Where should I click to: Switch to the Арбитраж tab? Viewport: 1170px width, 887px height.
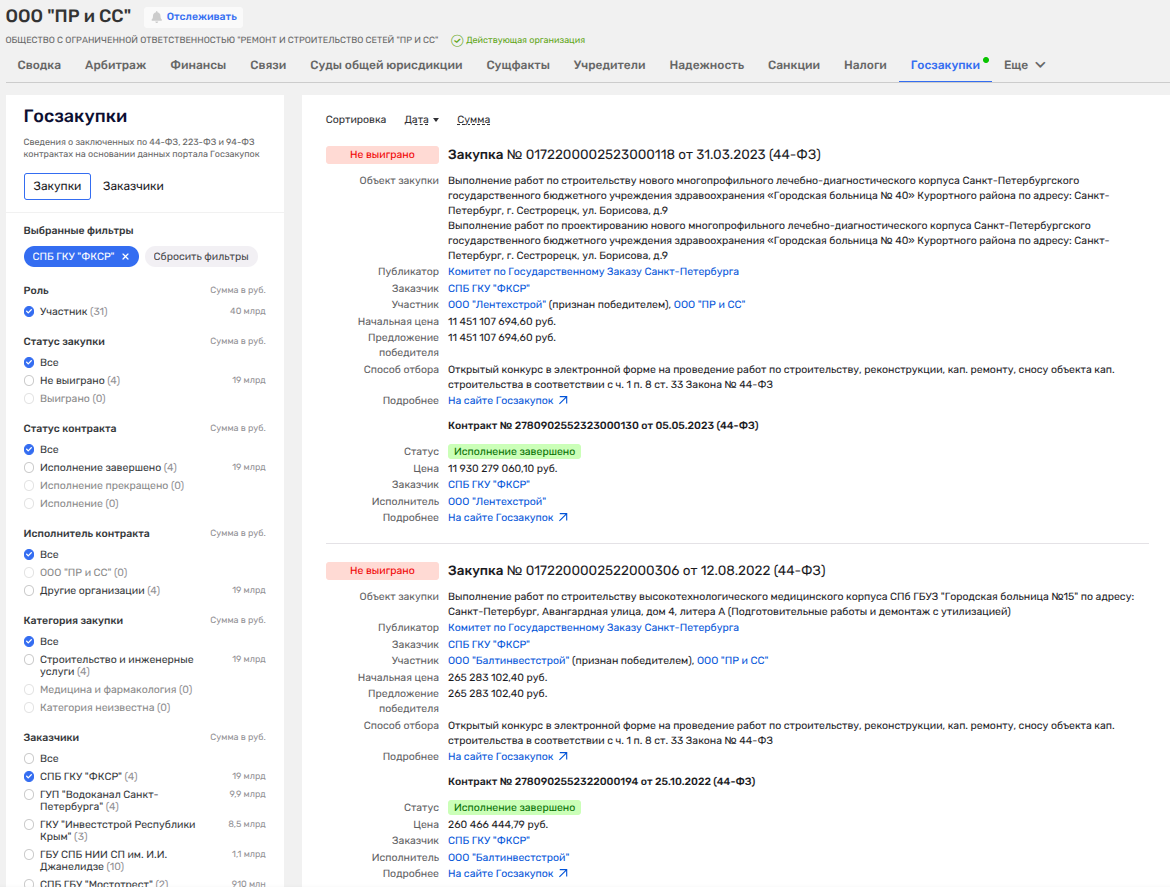115,65
